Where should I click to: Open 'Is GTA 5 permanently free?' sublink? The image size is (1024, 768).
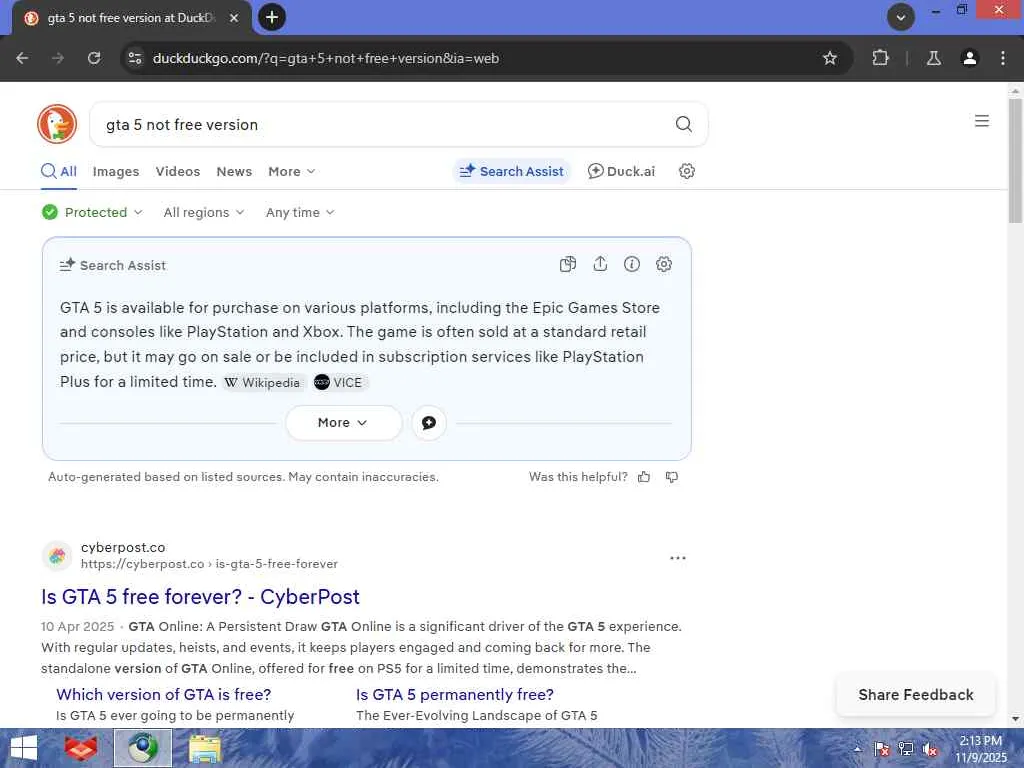click(455, 694)
